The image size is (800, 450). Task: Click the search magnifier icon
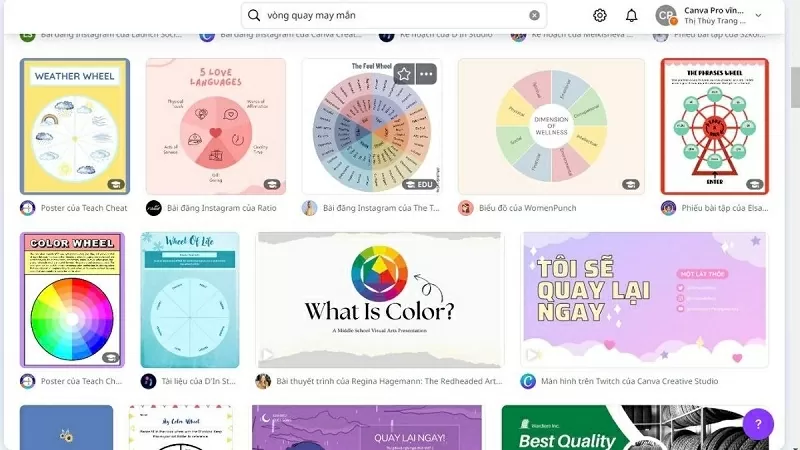click(254, 15)
